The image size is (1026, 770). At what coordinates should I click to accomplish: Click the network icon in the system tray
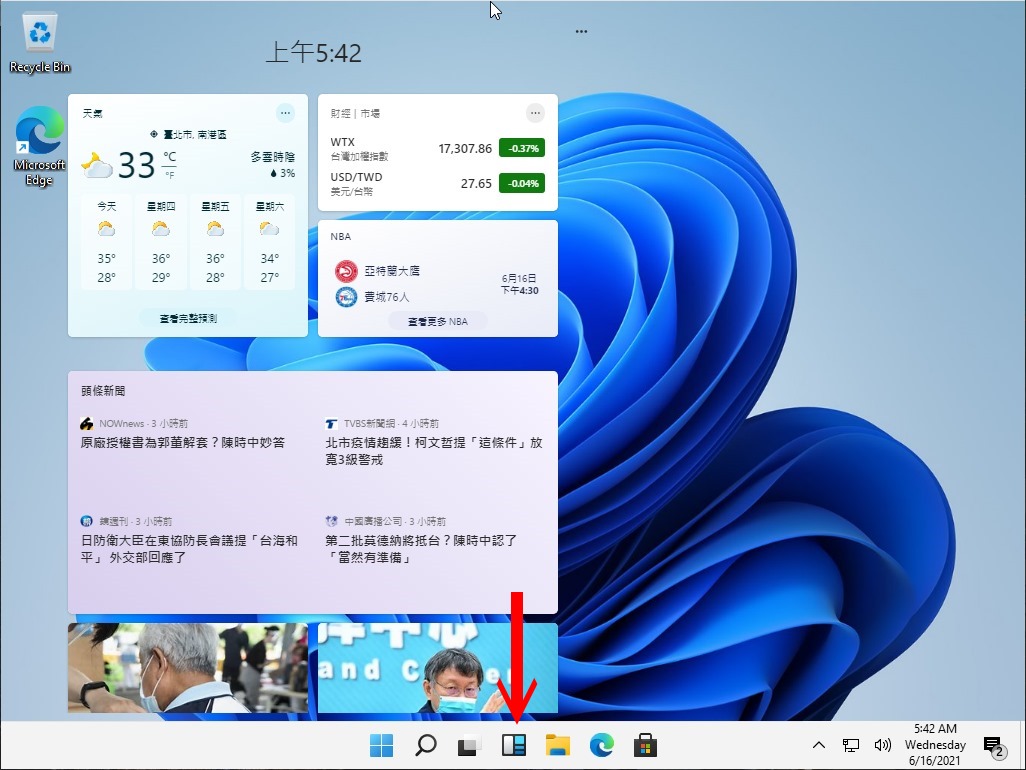point(851,744)
